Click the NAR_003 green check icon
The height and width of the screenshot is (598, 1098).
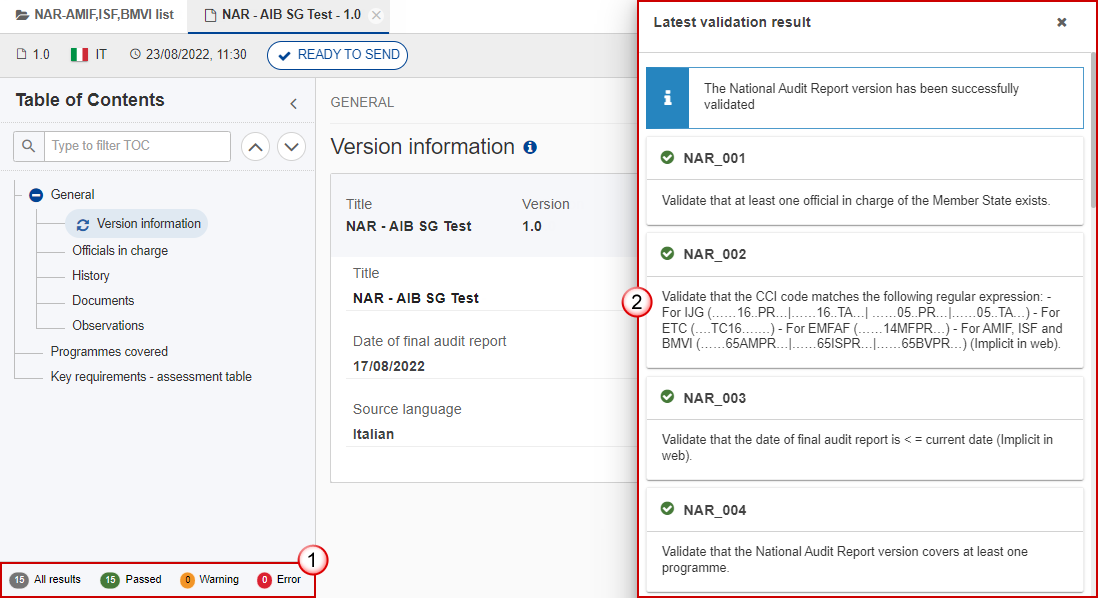[x=667, y=397]
